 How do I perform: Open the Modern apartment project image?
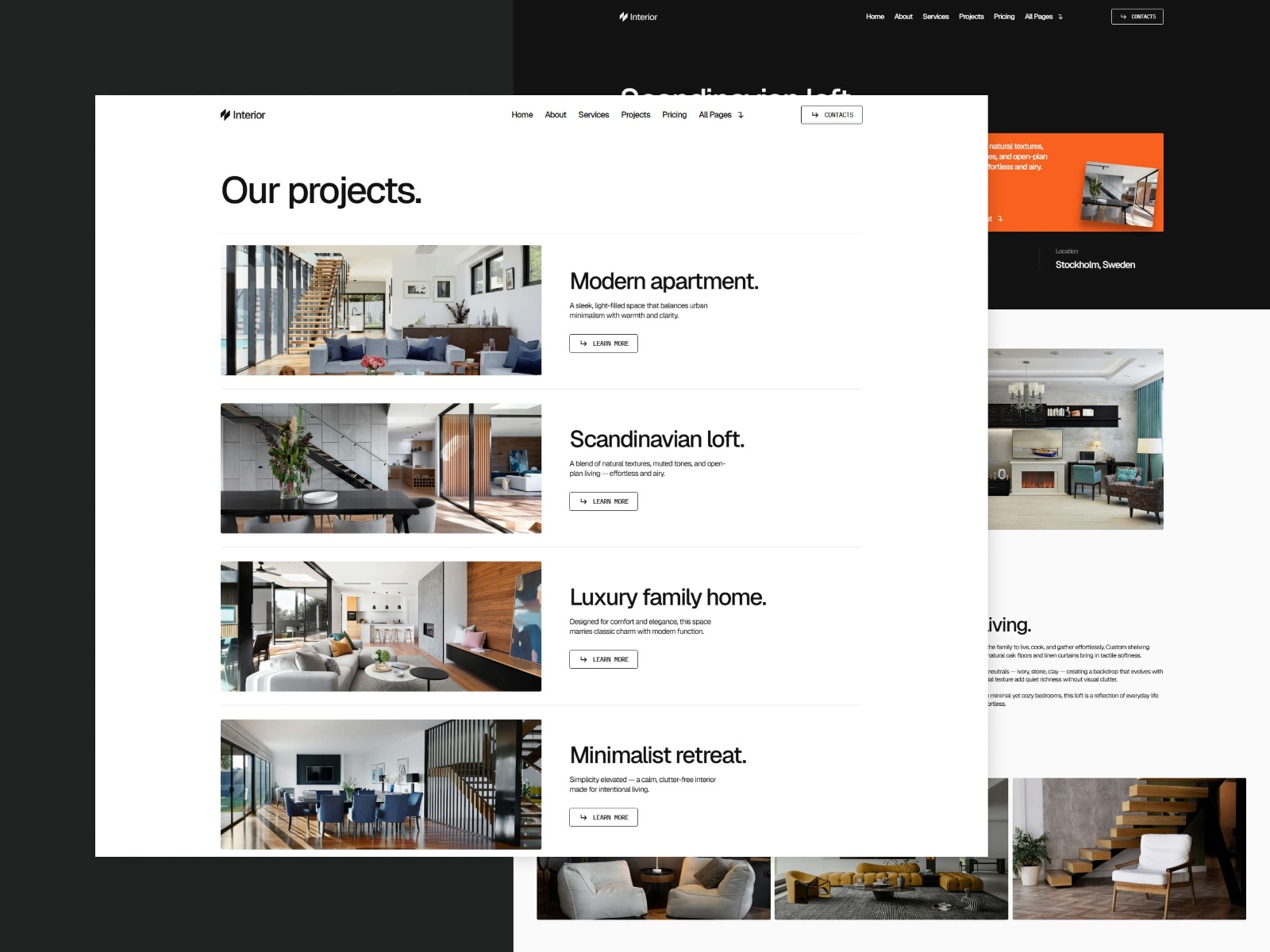click(x=381, y=309)
